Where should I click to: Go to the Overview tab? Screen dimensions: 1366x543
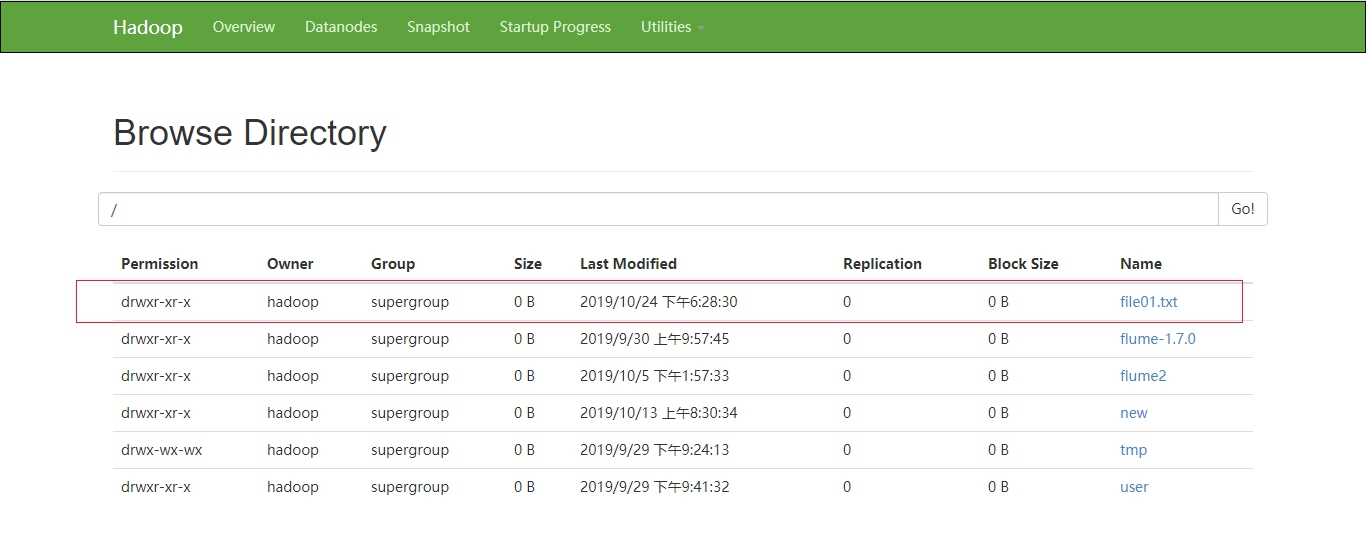pos(243,27)
